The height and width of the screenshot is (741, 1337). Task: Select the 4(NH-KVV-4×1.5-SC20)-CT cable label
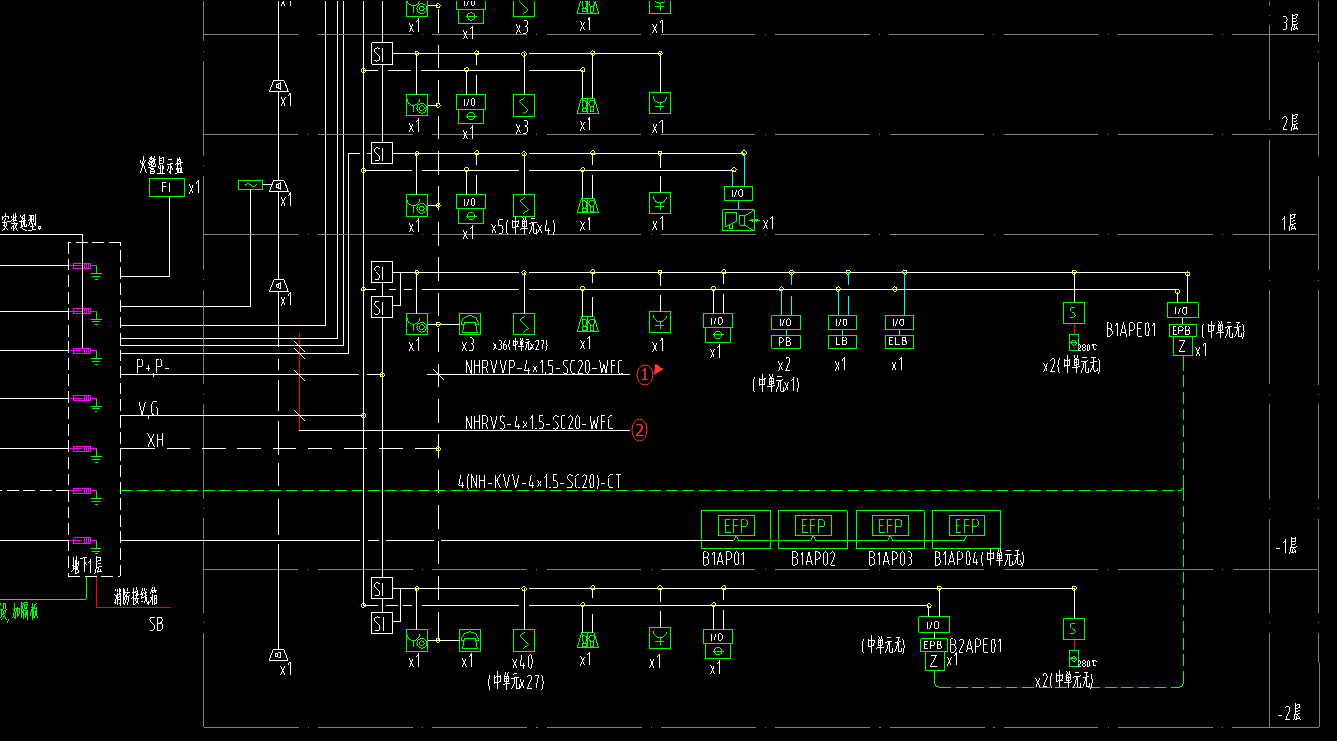pyautogui.click(x=541, y=482)
